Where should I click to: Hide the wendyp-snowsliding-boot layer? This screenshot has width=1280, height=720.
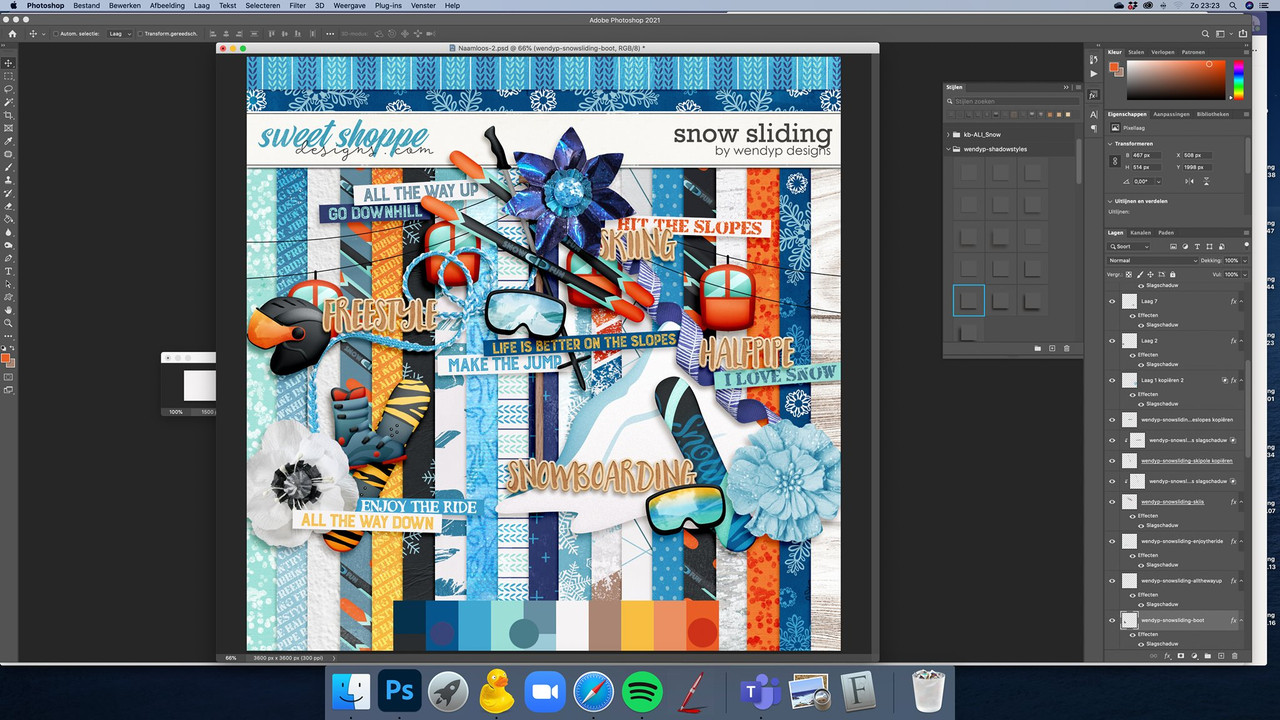coord(1112,620)
